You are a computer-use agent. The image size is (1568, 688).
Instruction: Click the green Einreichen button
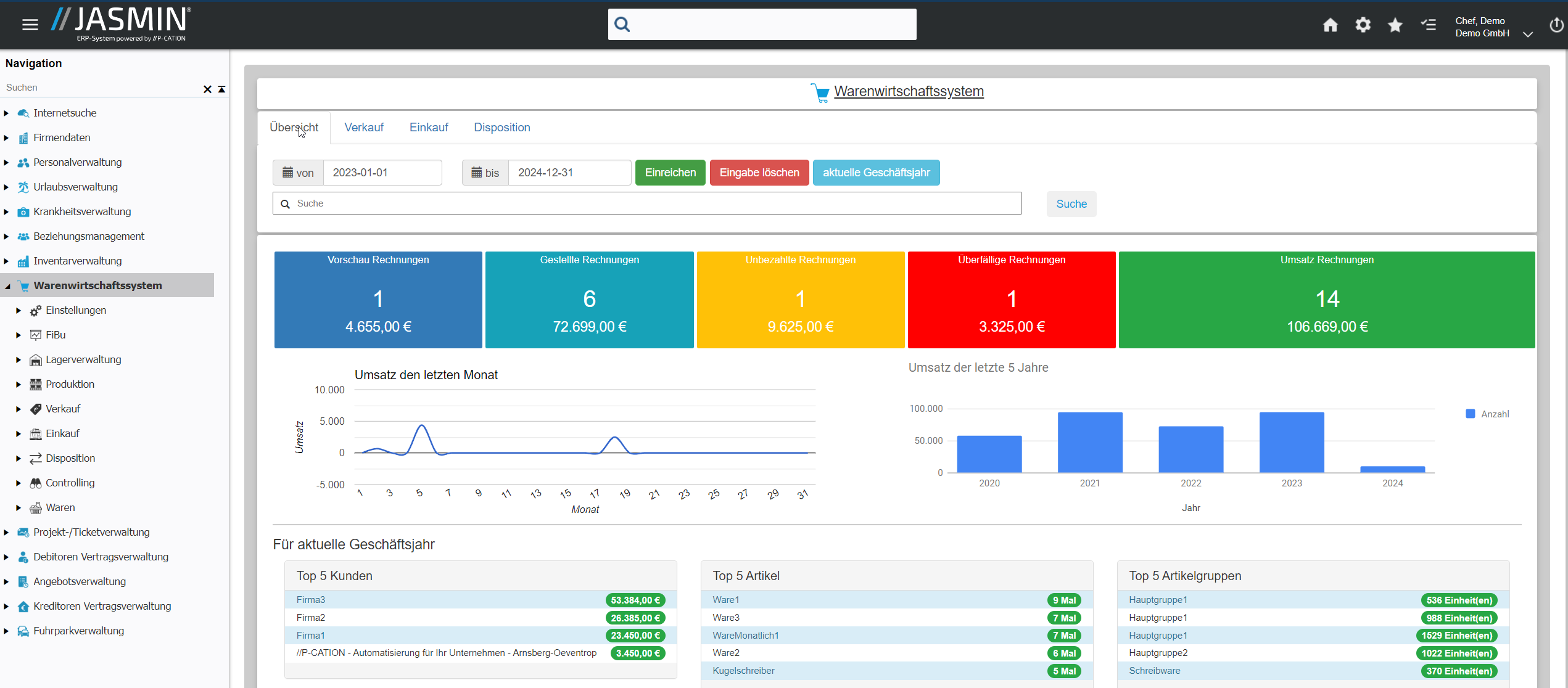(670, 173)
